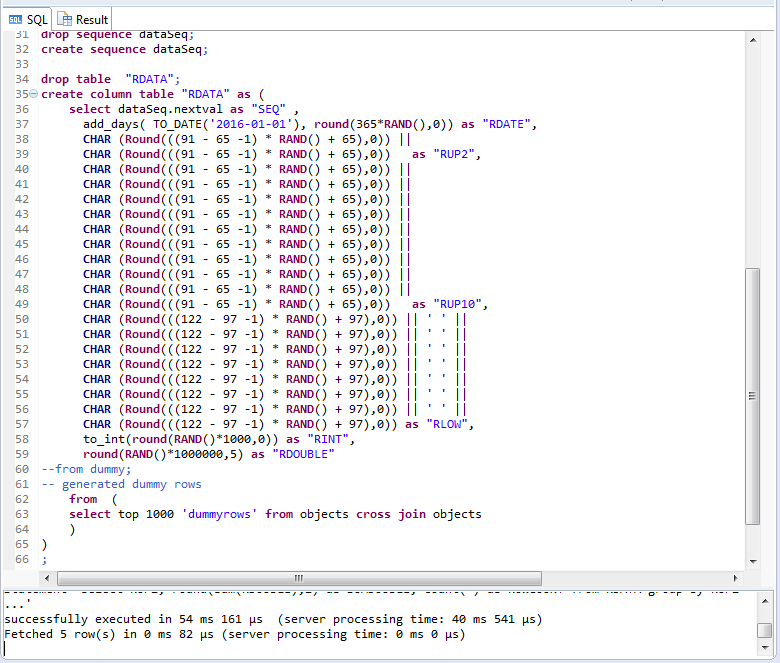Click the editor vertical scrollbar thumb
Viewport: 780px width, 663px height.
coord(753,396)
